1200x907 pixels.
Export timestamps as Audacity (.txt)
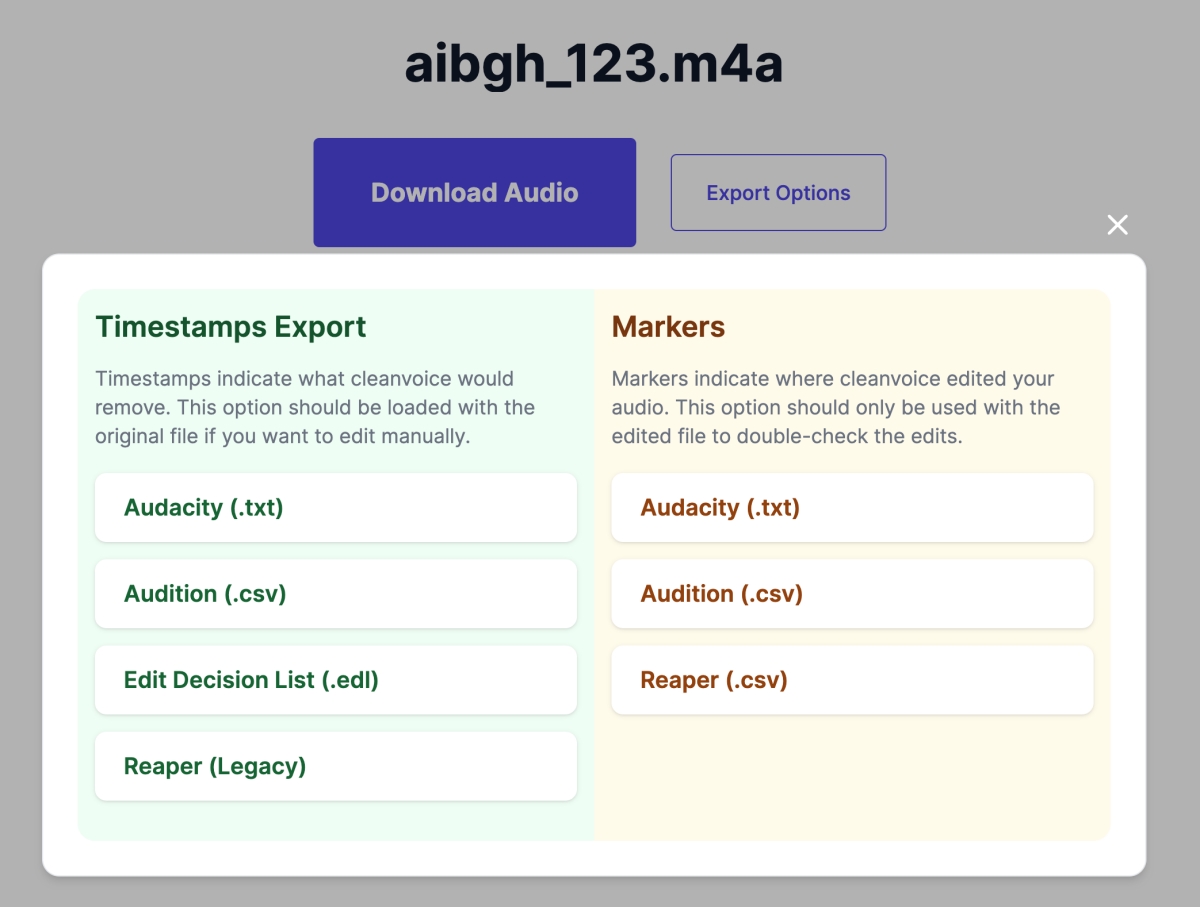pyautogui.click(x=335, y=508)
